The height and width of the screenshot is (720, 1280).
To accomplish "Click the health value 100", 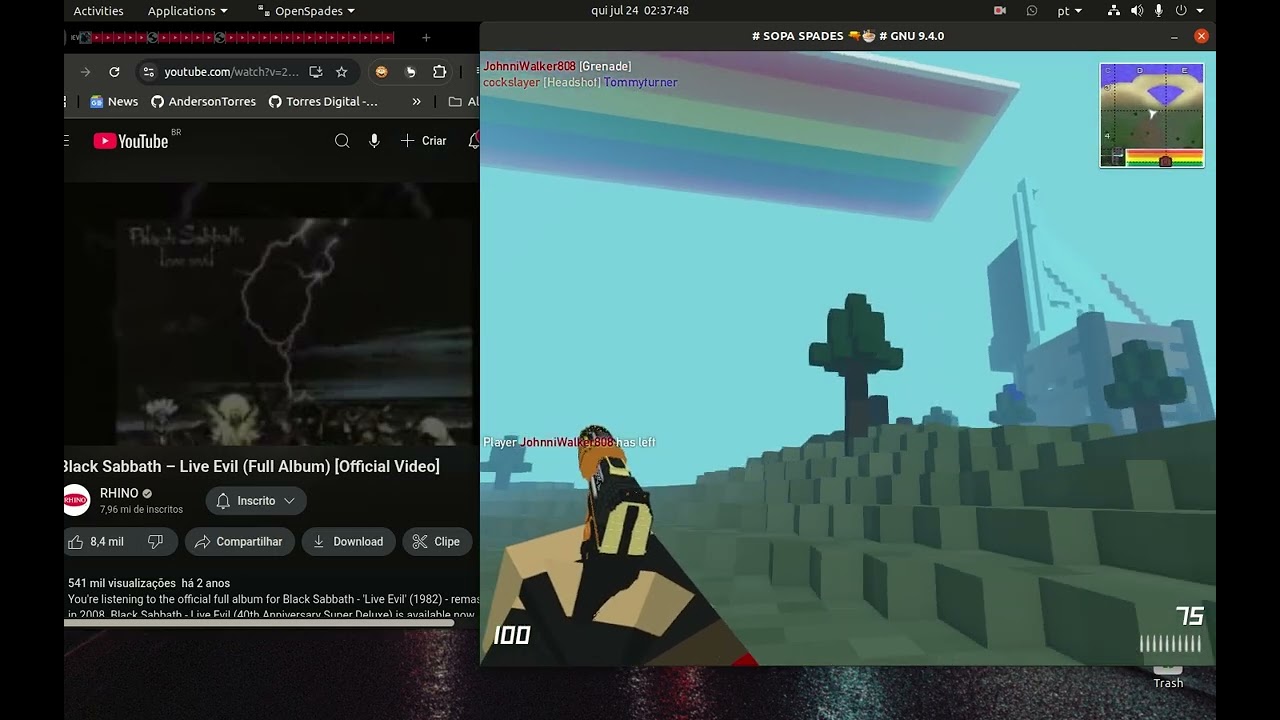I will point(512,635).
